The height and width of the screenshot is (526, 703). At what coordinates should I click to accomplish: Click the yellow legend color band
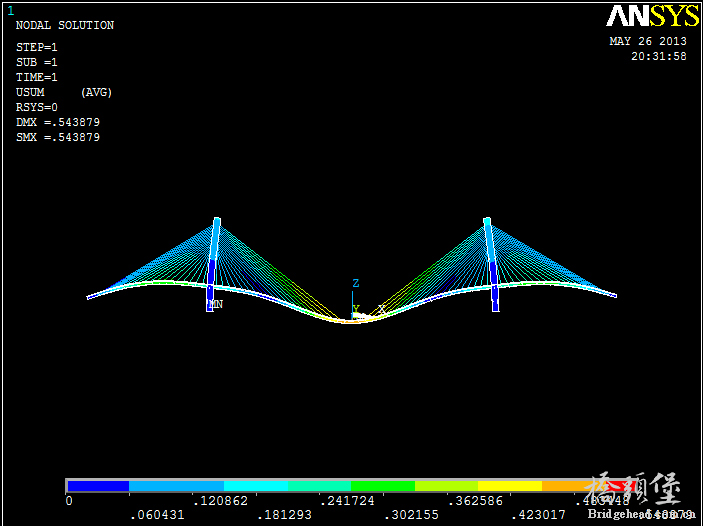pyautogui.click(x=510, y=486)
